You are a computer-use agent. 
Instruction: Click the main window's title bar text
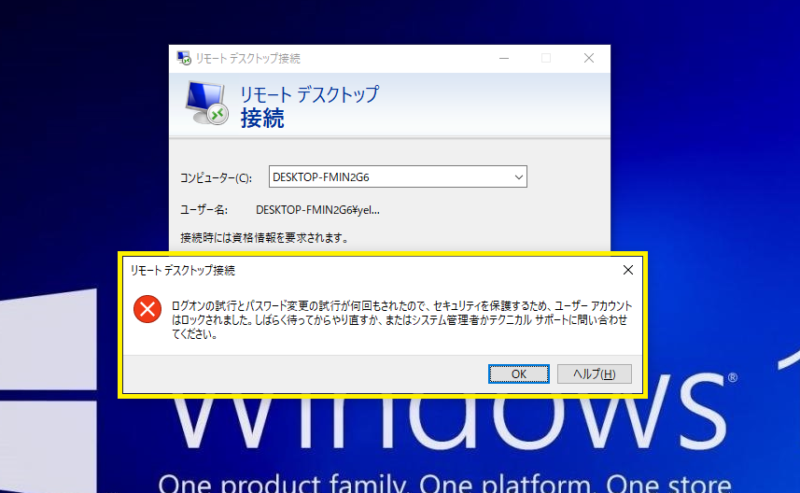coord(248,58)
